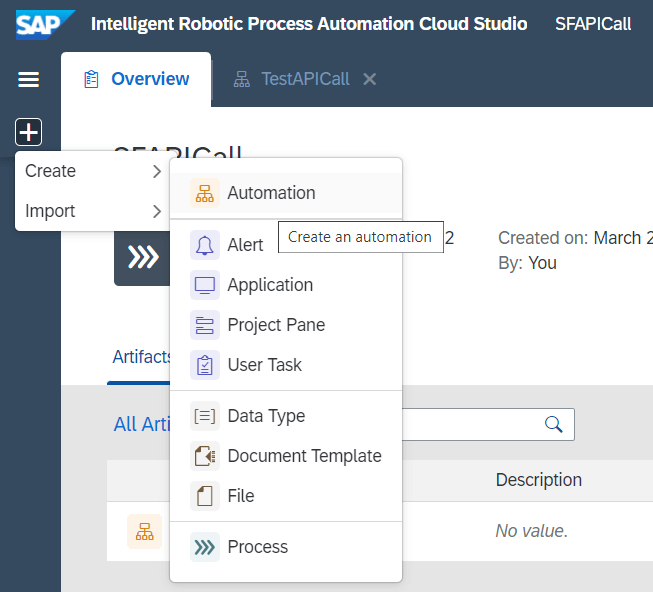
Task: Click into the artifacts search field
Action: coord(488,424)
